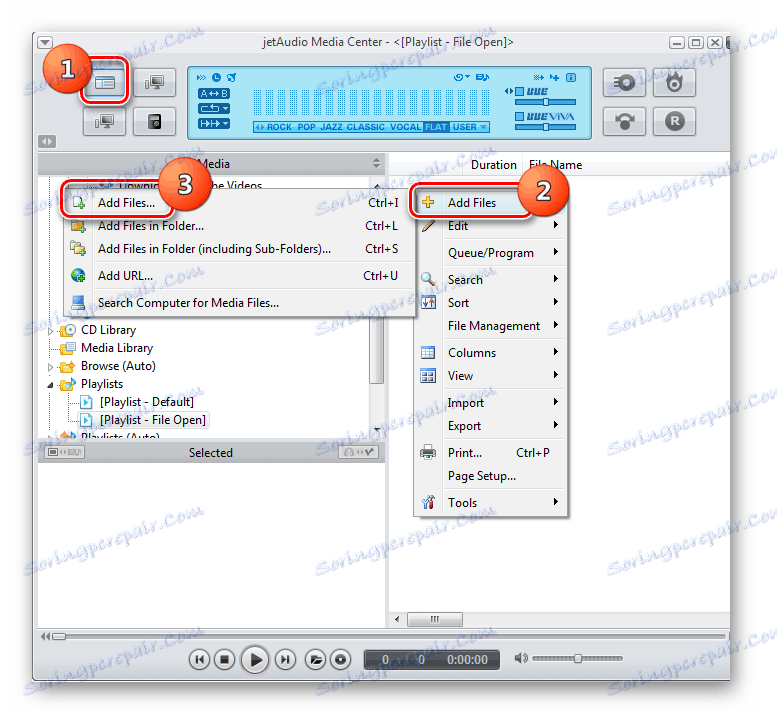The height and width of the screenshot is (714, 777).
Task: Toggle the BBE checkbox
Action: point(519,91)
